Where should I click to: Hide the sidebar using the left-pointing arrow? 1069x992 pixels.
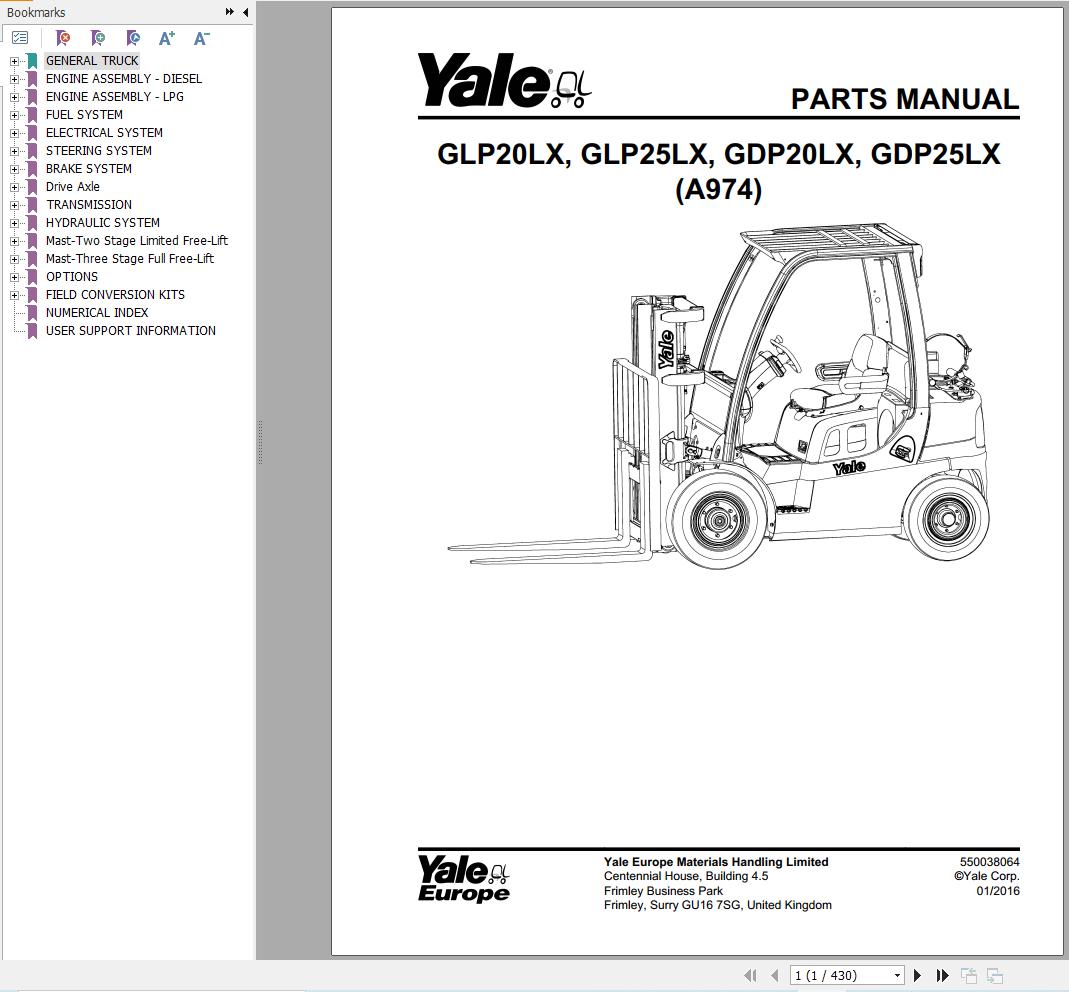point(245,12)
